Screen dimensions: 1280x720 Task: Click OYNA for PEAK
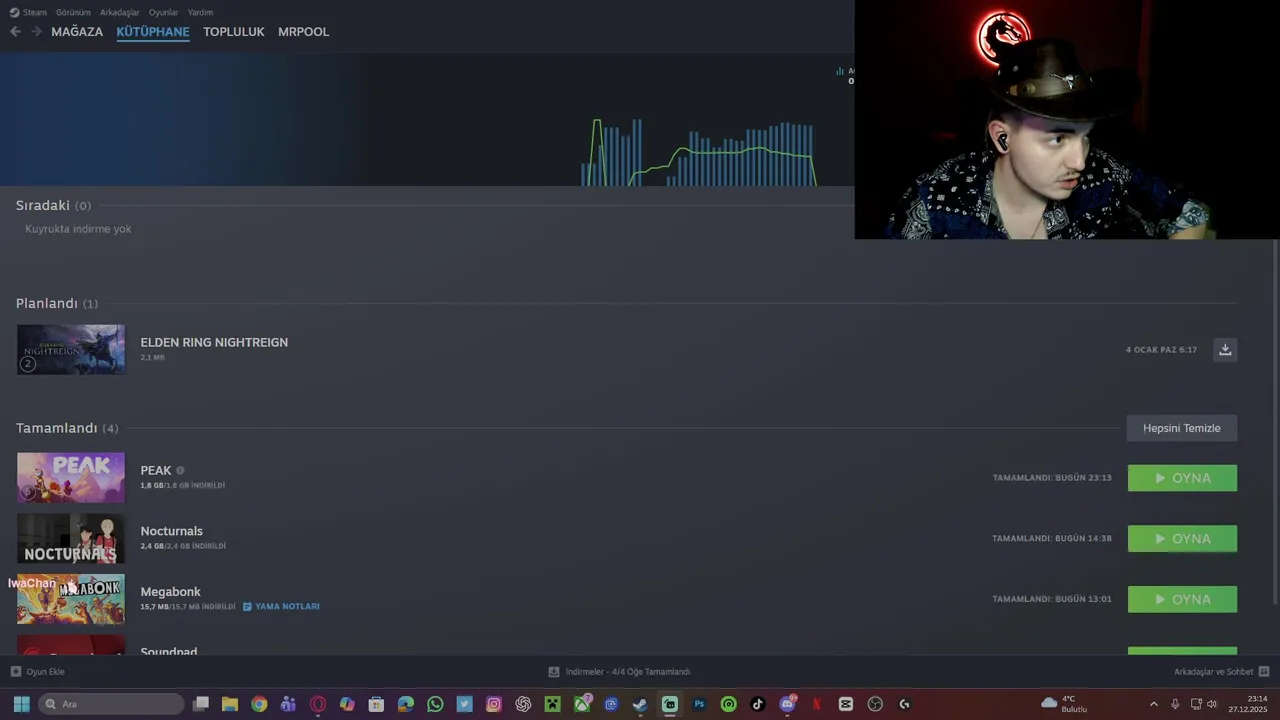click(1182, 478)
